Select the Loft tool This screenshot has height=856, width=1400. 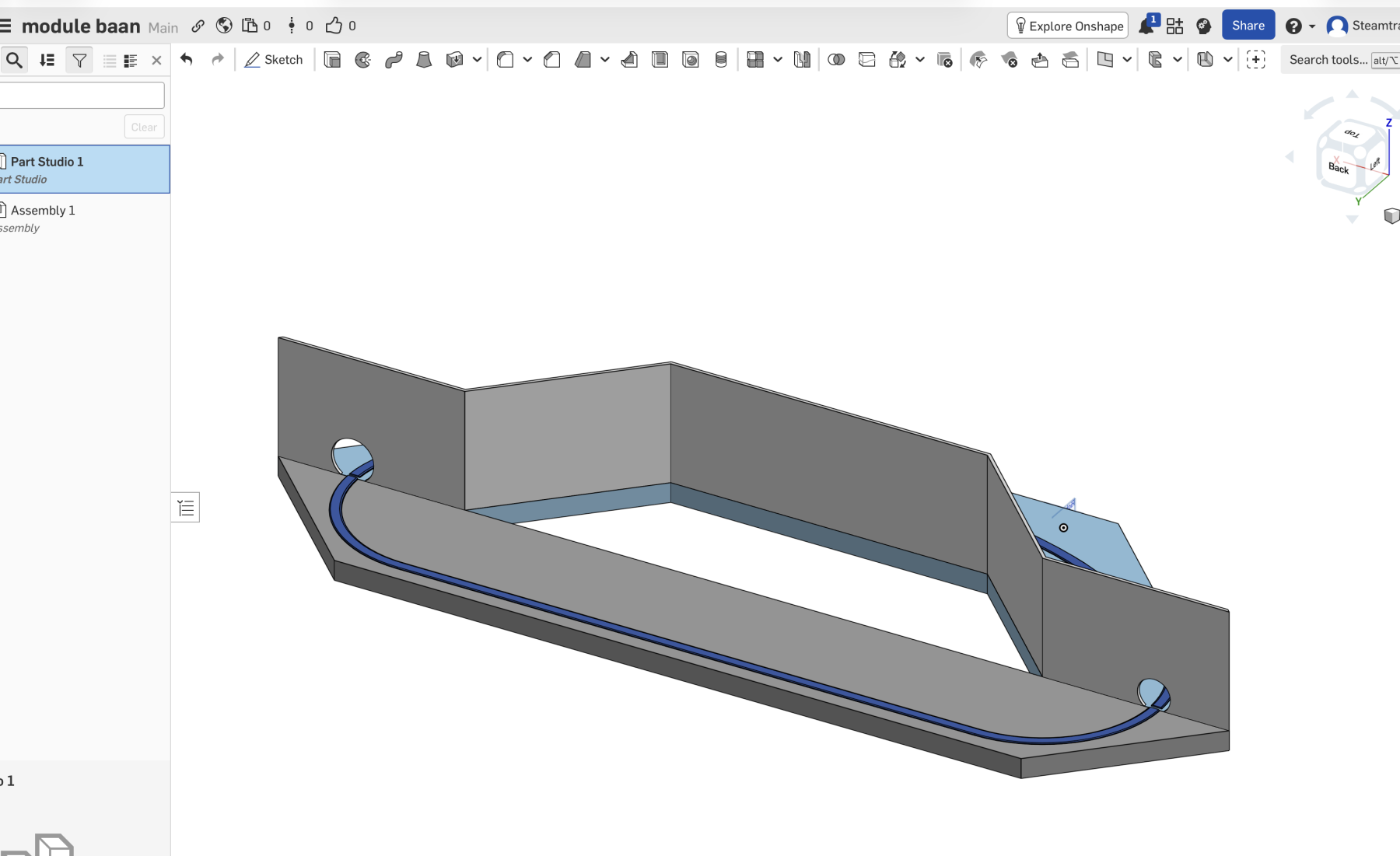424,60
